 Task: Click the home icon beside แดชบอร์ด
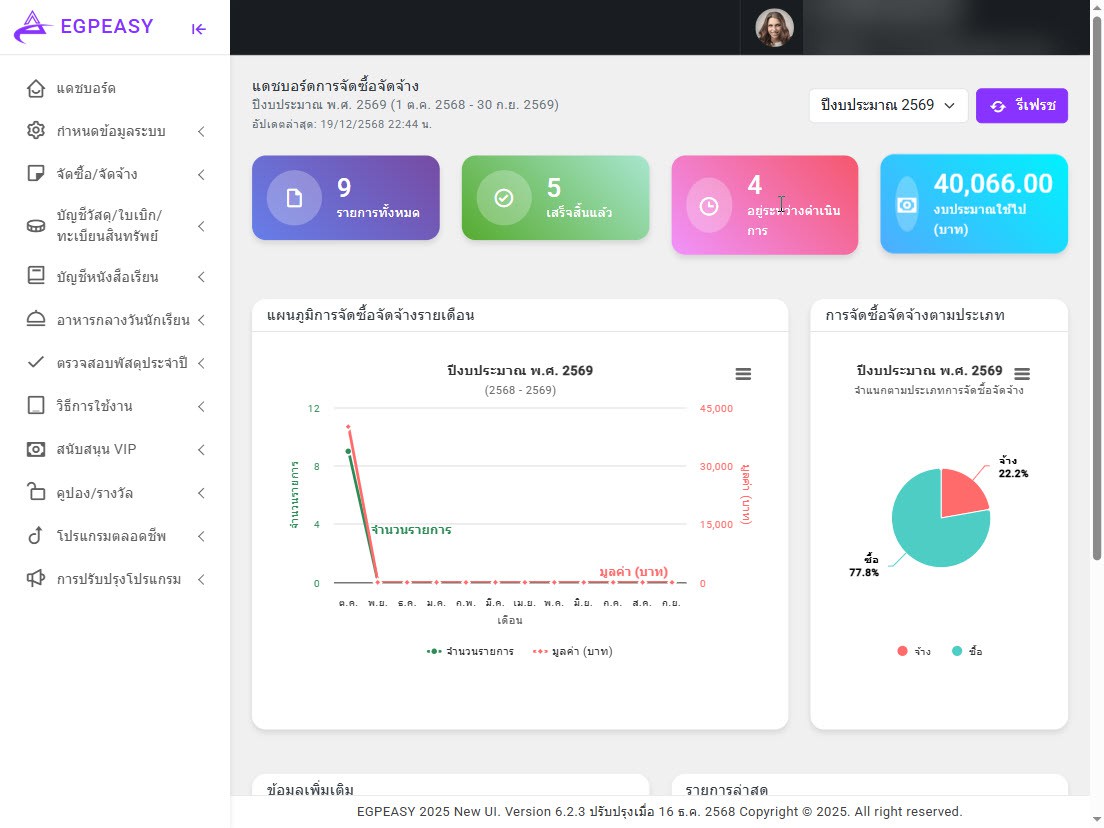click(x=37, y=88)
